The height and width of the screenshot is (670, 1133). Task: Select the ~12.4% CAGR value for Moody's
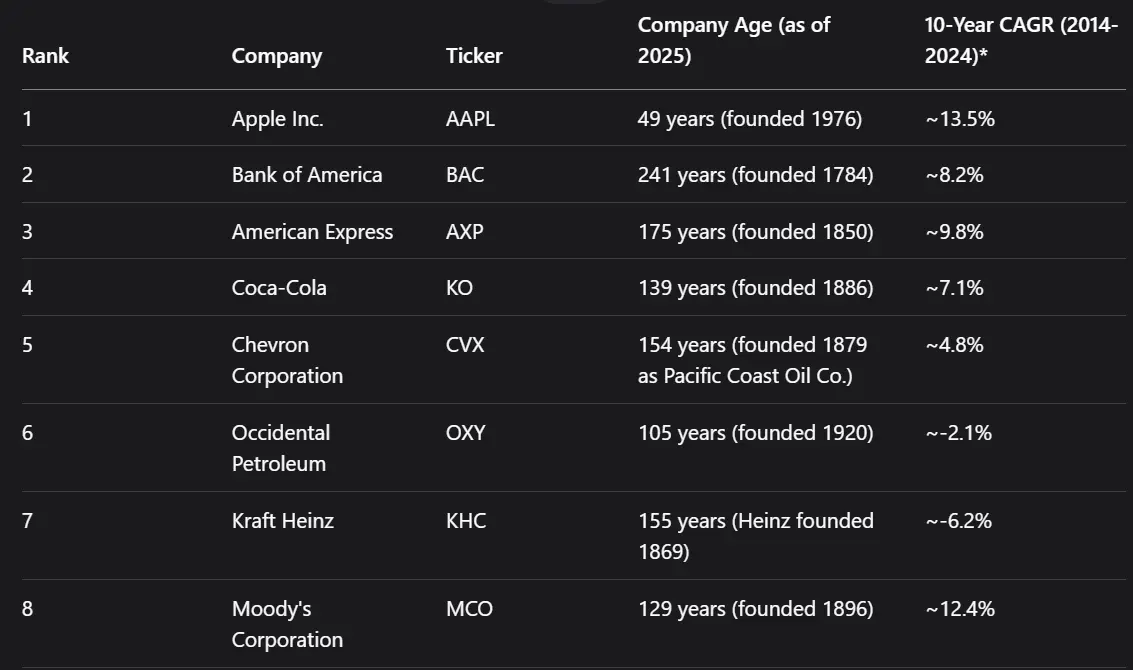pyautogui.click(x=960, y=609)
